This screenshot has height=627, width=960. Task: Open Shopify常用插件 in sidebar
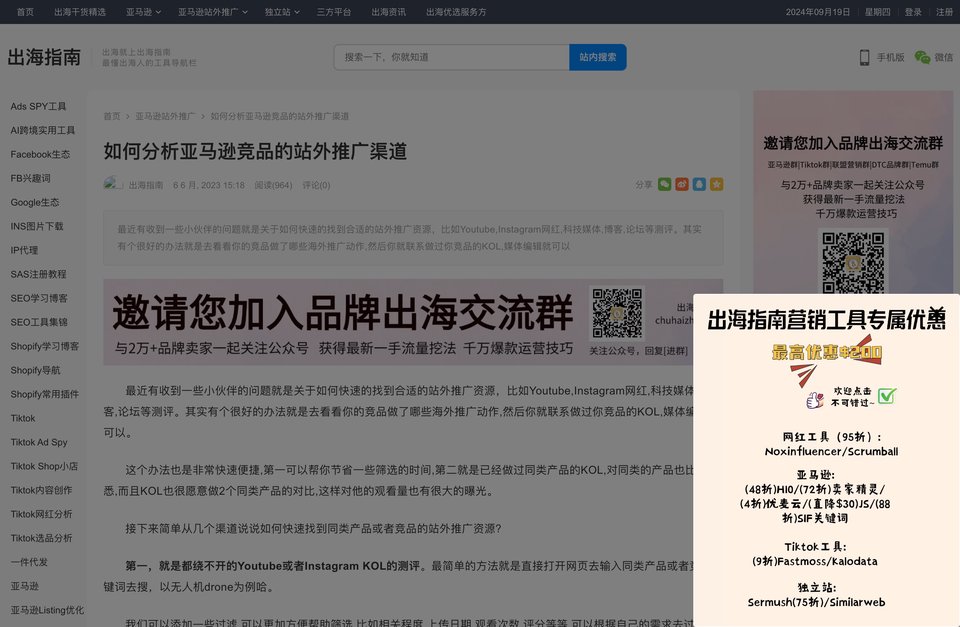pyautogui.click(x=45, y=394)
